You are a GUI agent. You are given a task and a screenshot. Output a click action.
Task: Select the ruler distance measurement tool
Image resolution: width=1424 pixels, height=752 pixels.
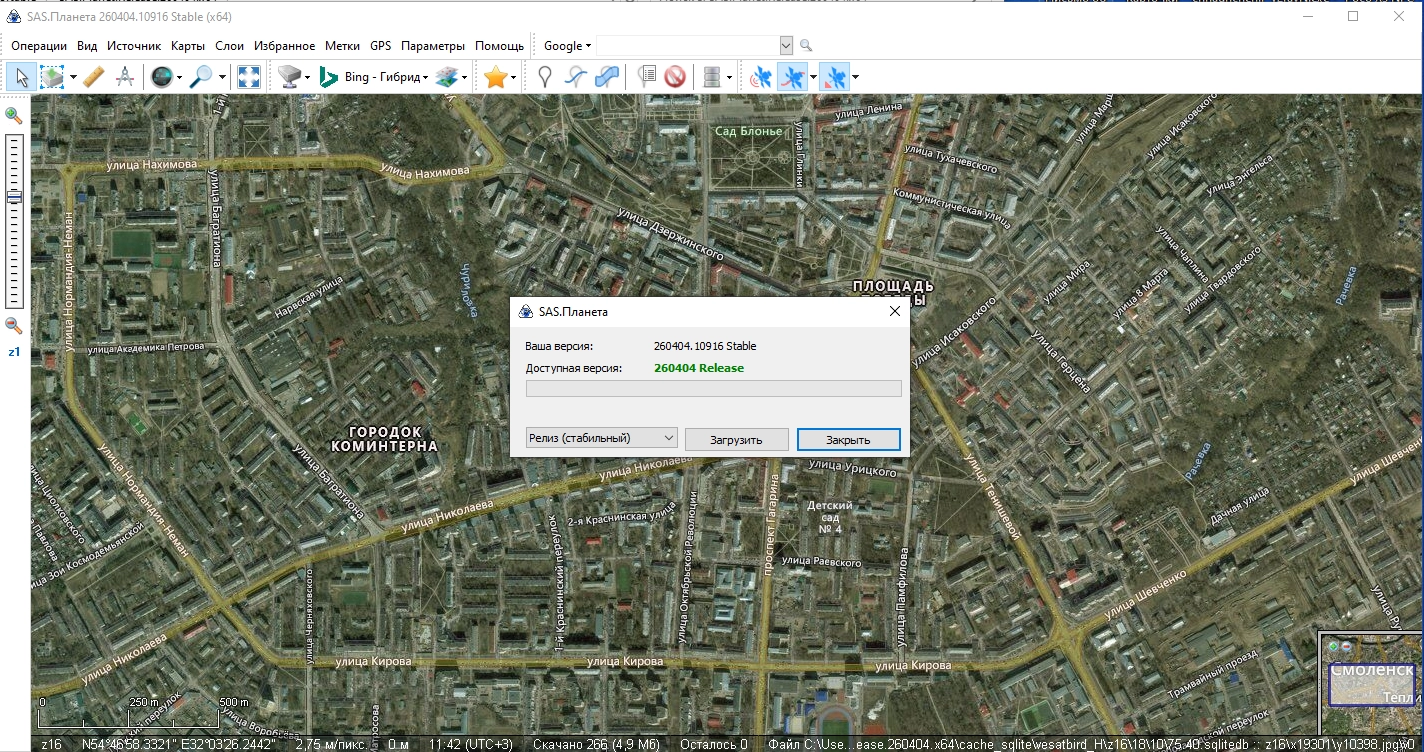point(94,77)
